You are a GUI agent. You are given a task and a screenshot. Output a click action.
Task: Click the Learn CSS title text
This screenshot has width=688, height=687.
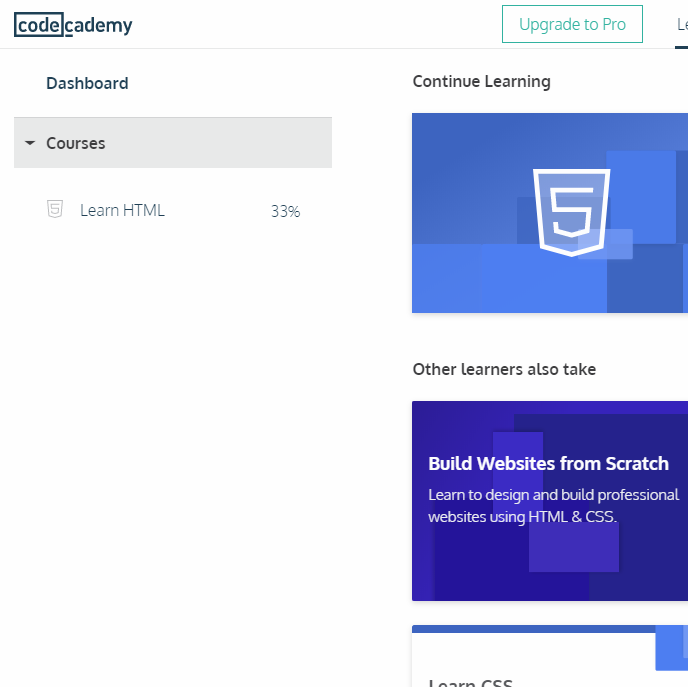(x=470, y=683)
